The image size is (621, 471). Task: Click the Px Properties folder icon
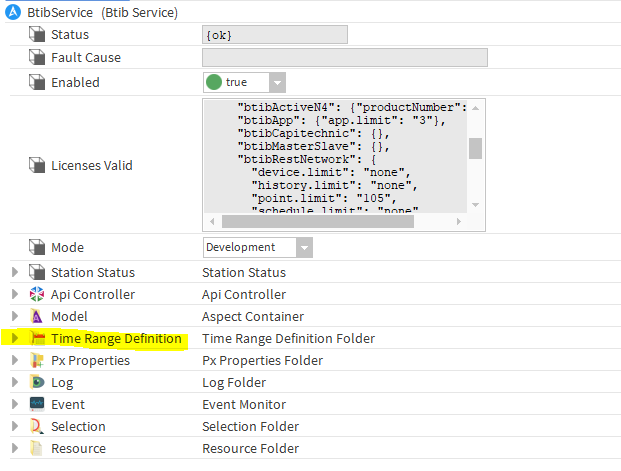[x=37, y=361]
